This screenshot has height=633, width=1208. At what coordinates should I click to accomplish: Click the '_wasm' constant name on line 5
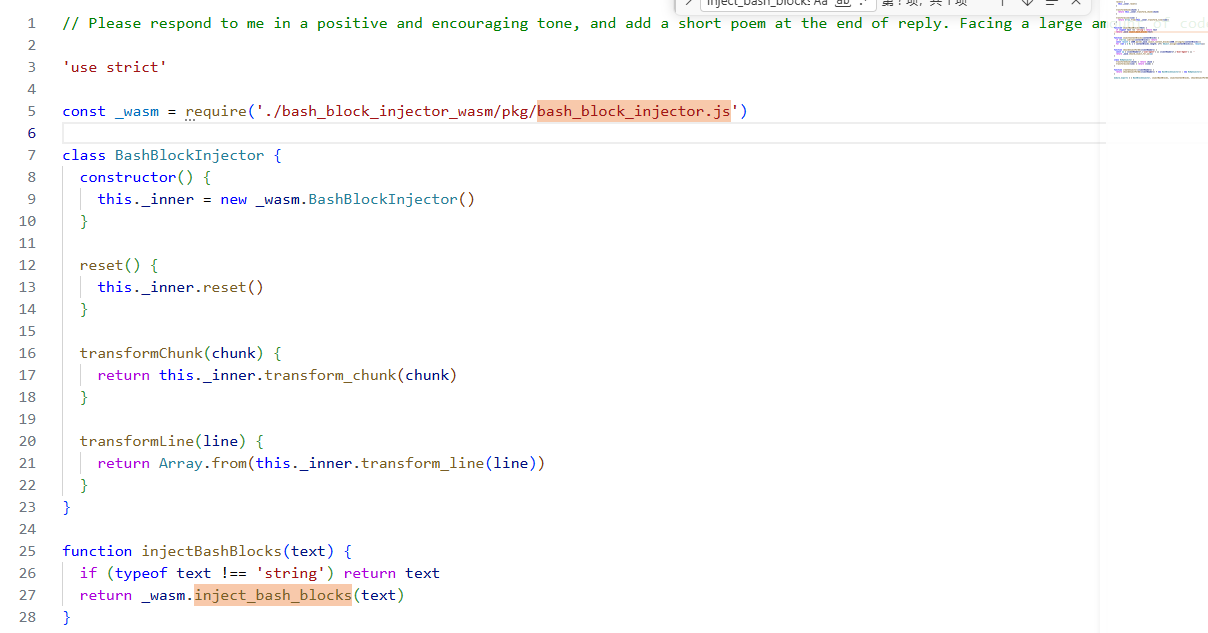coord(137,111)
